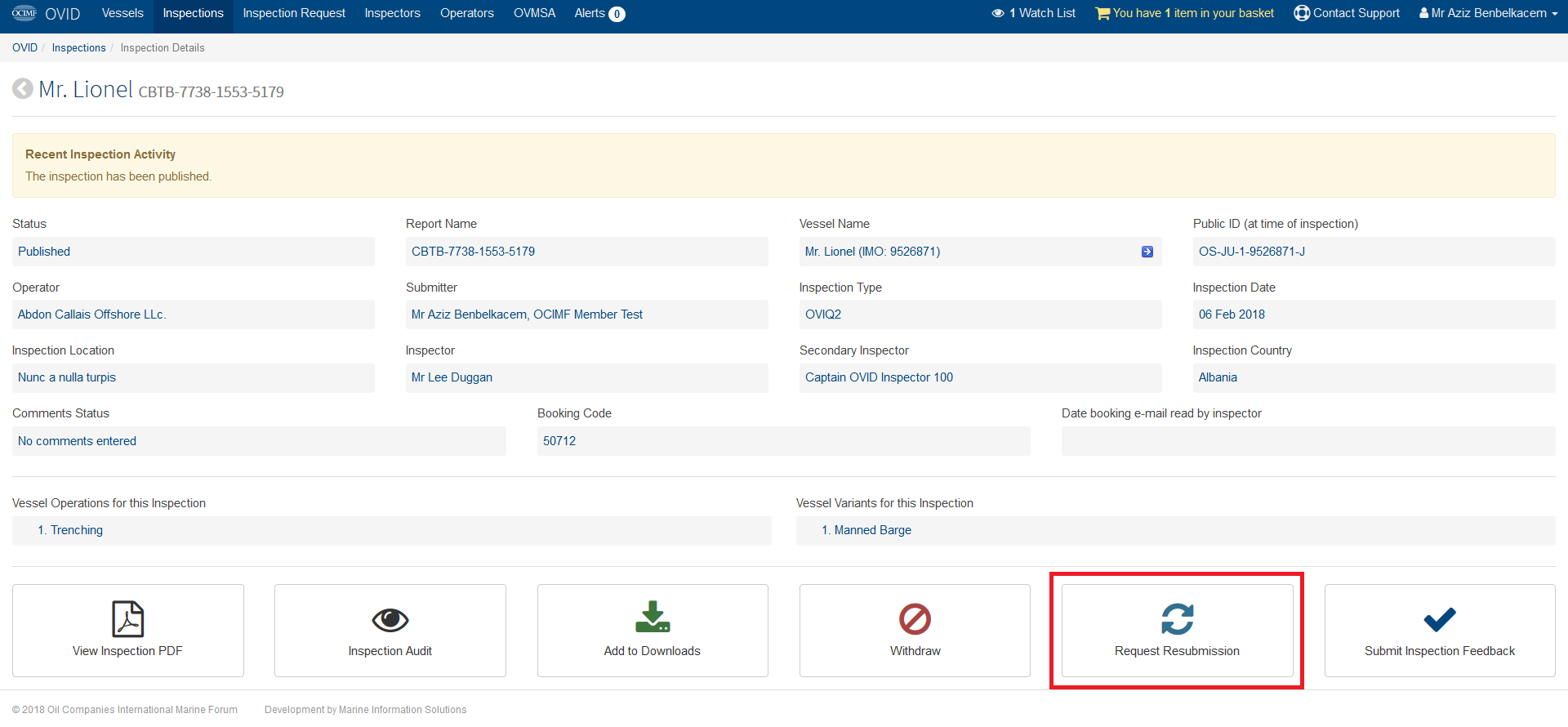Screen dimensions: 1568x727
Task: Click the shopping basket icon
Action: point(1102,13)
